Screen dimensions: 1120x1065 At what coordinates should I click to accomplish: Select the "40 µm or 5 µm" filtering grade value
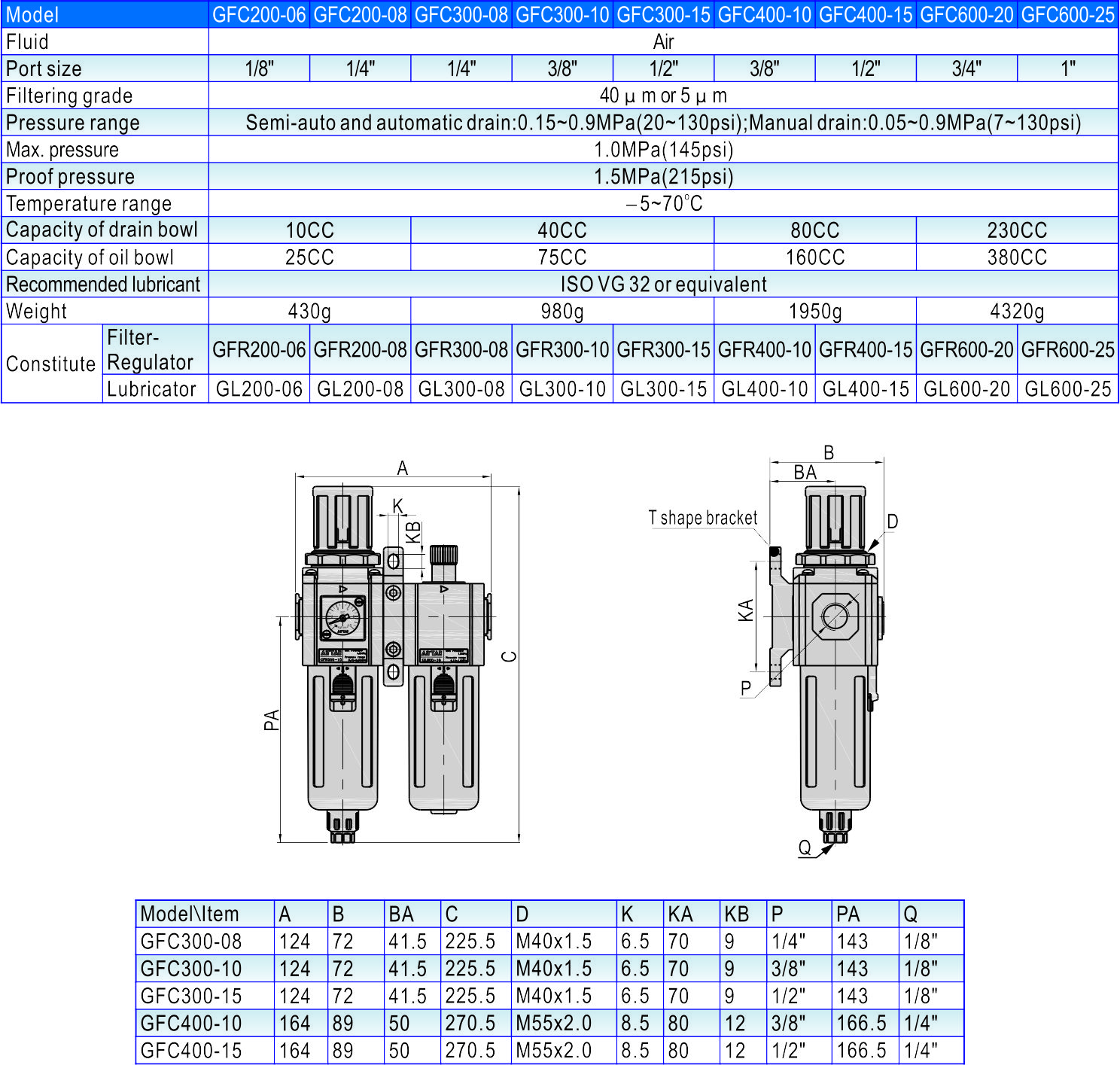(663, 96)
